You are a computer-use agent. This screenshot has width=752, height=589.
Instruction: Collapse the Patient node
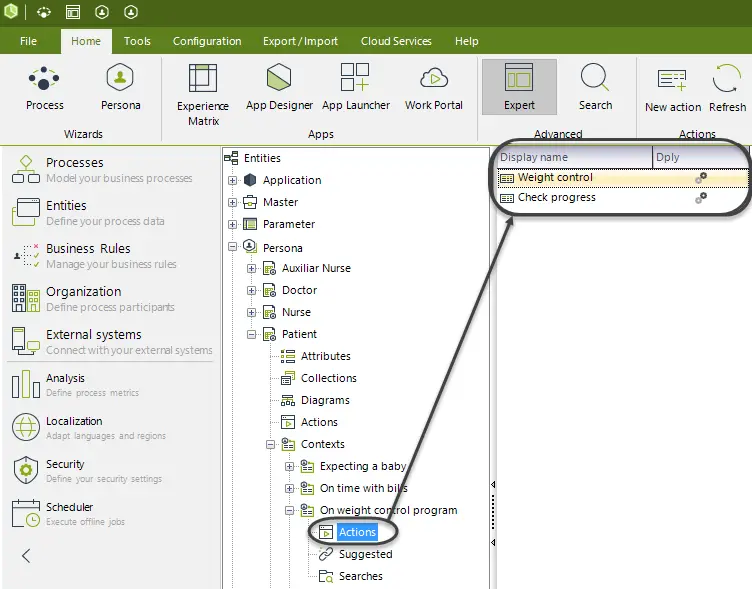coord(251,334)
